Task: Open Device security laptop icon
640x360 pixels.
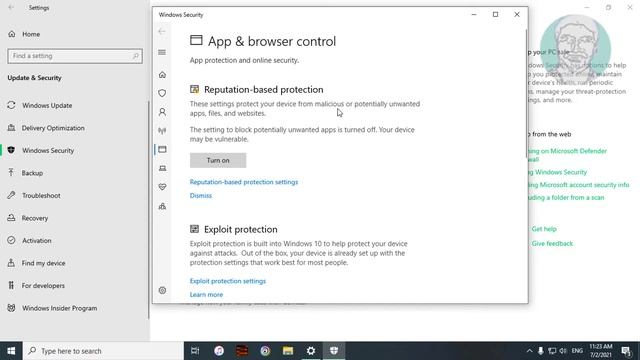Action: (162, 168)
